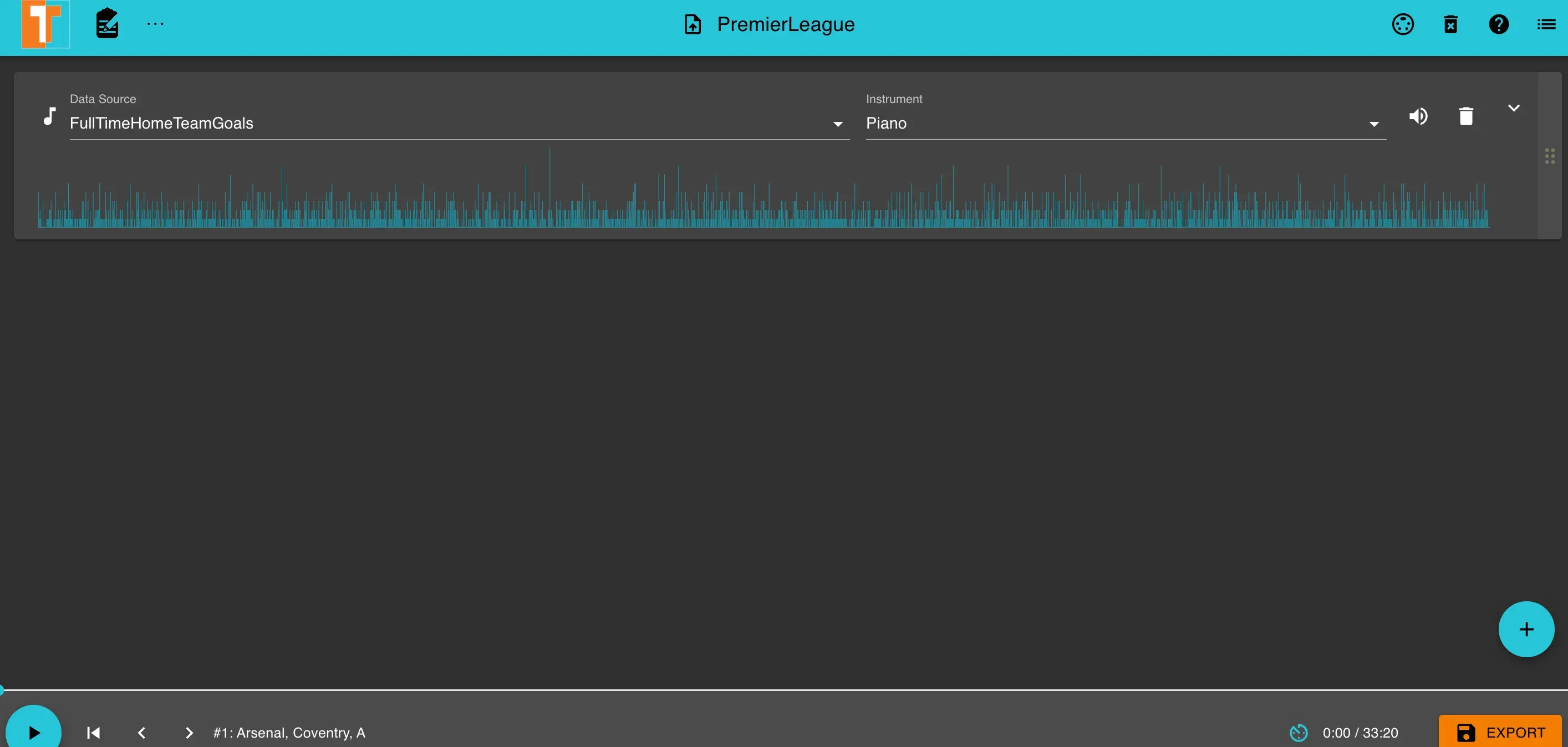The width and height of the screenshot is (1568, 747).
Task: Skip to beginning of the track
Action: click(x=93, y=733)
